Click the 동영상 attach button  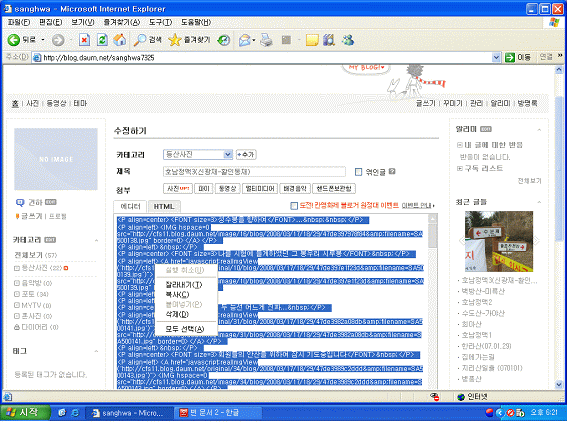click(227, 188)
